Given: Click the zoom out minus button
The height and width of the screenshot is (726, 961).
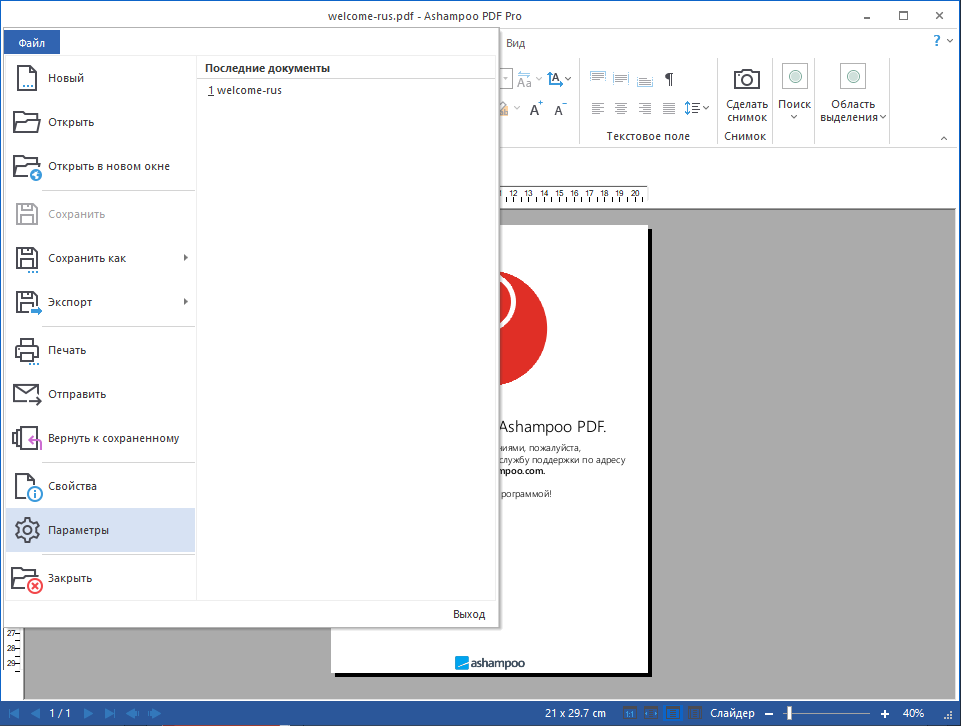Looking at the screenshot, I should 769,714.
